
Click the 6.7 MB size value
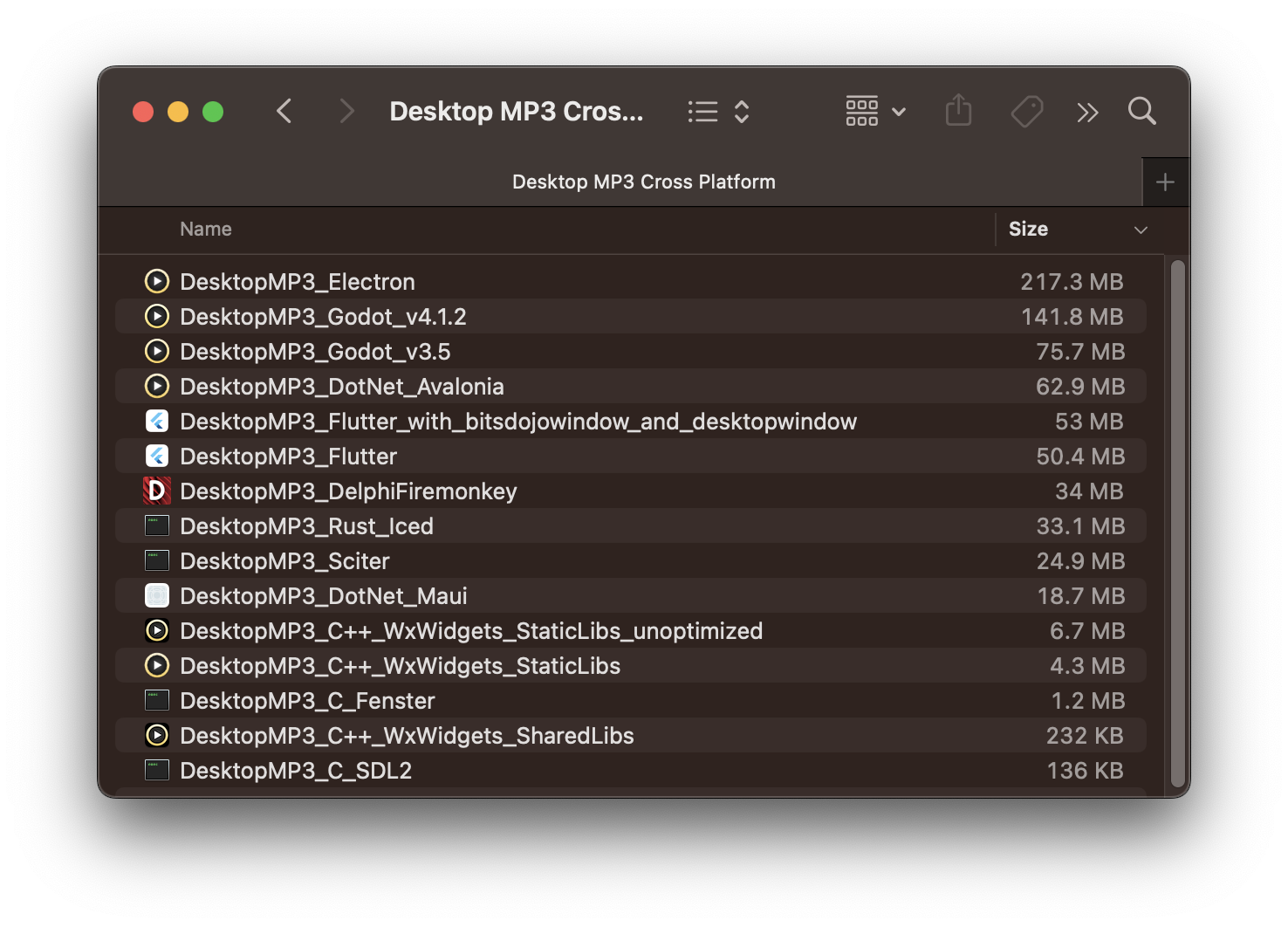(1087, 631)
